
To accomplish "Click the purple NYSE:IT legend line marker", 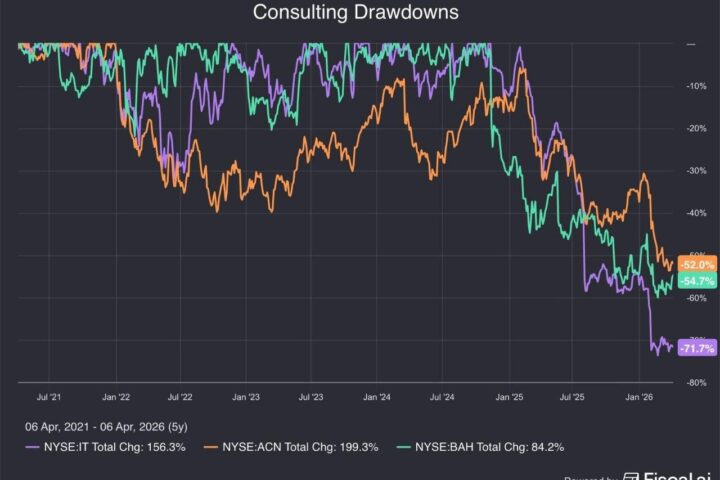I will 32,447.
